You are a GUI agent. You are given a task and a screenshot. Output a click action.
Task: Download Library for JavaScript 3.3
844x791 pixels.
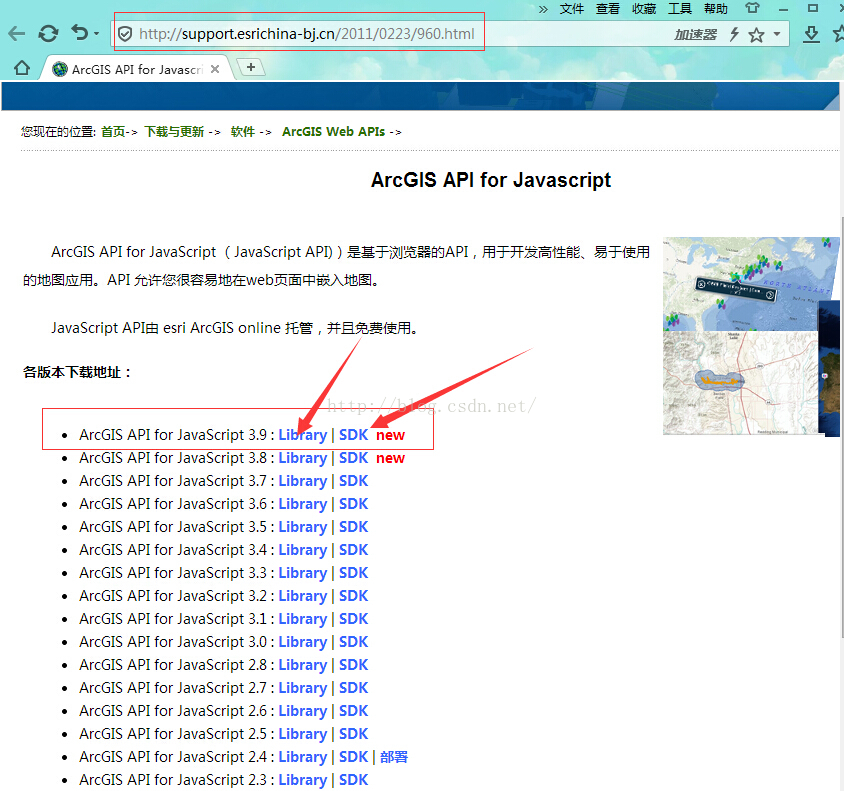tap(303, 573)
